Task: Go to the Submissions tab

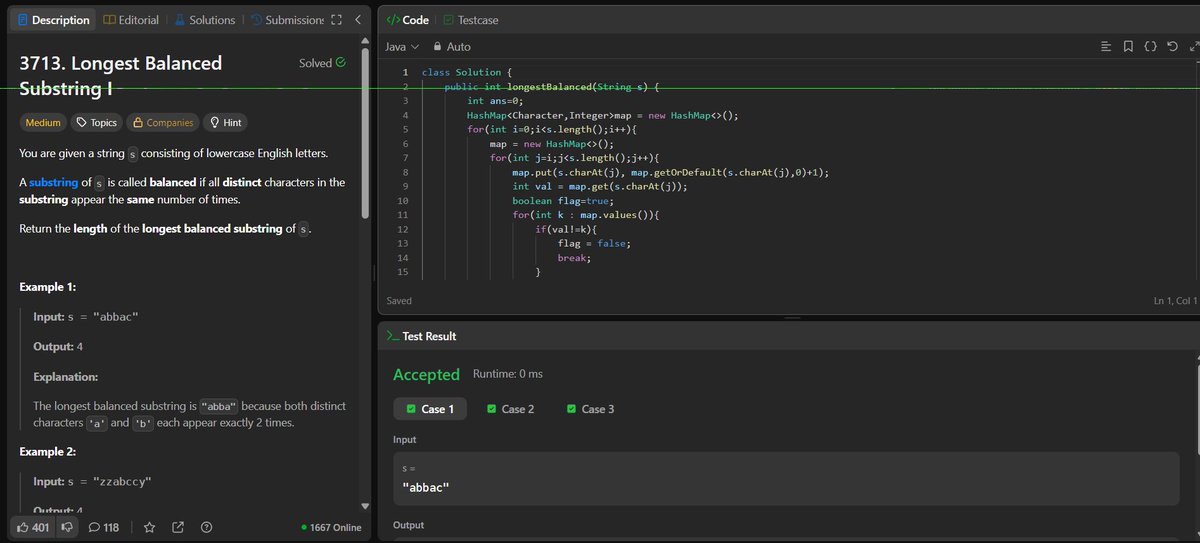Action: click(287, 20)
